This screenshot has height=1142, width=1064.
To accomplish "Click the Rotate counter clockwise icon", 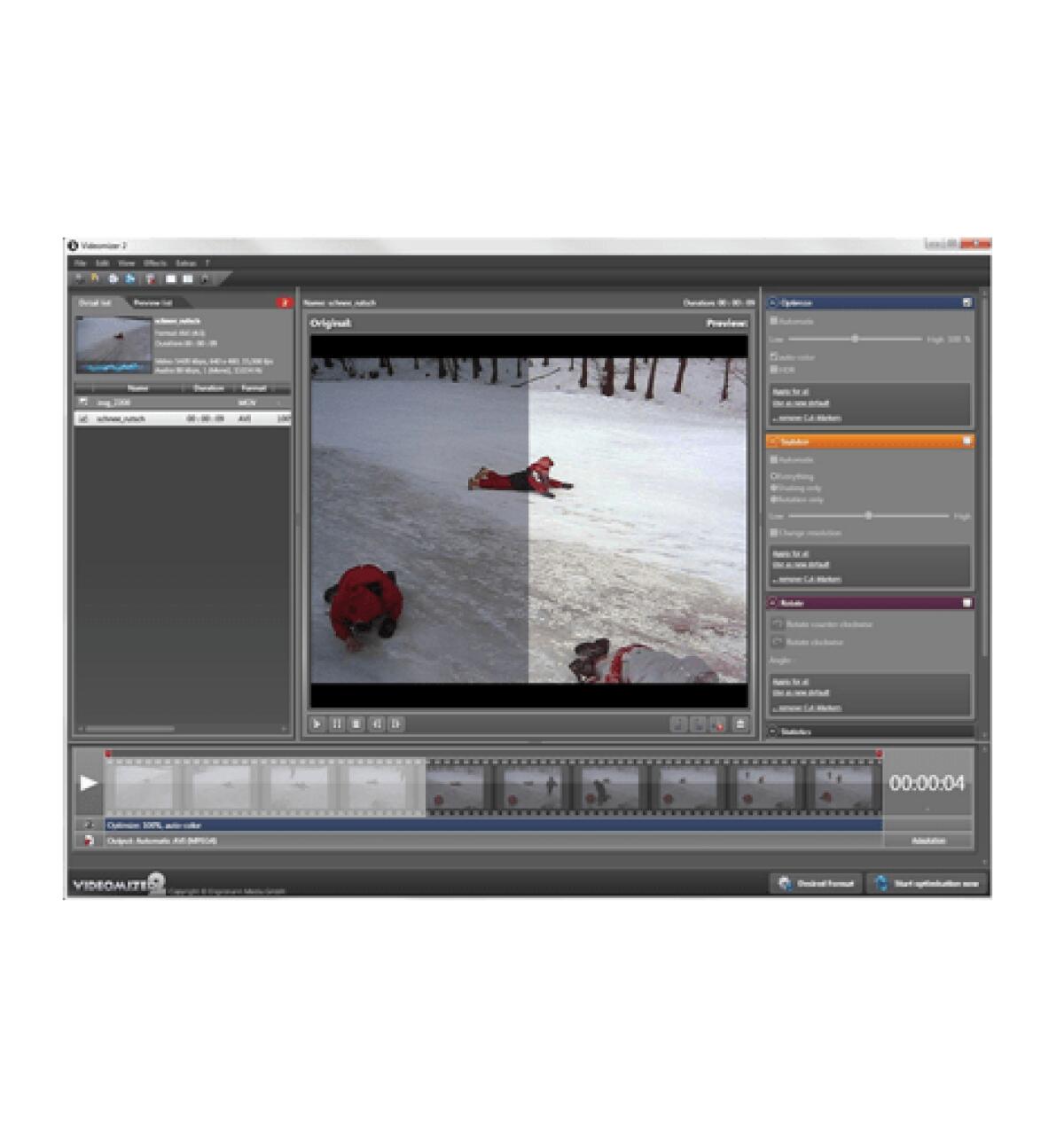I will [777, 622].
